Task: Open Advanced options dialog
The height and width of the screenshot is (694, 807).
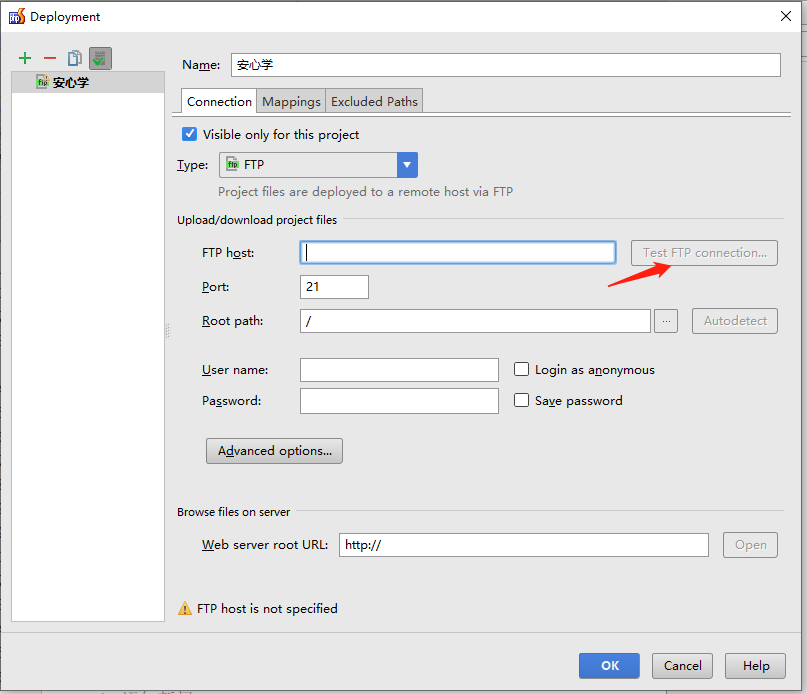Action: click(x=274, y=451)
